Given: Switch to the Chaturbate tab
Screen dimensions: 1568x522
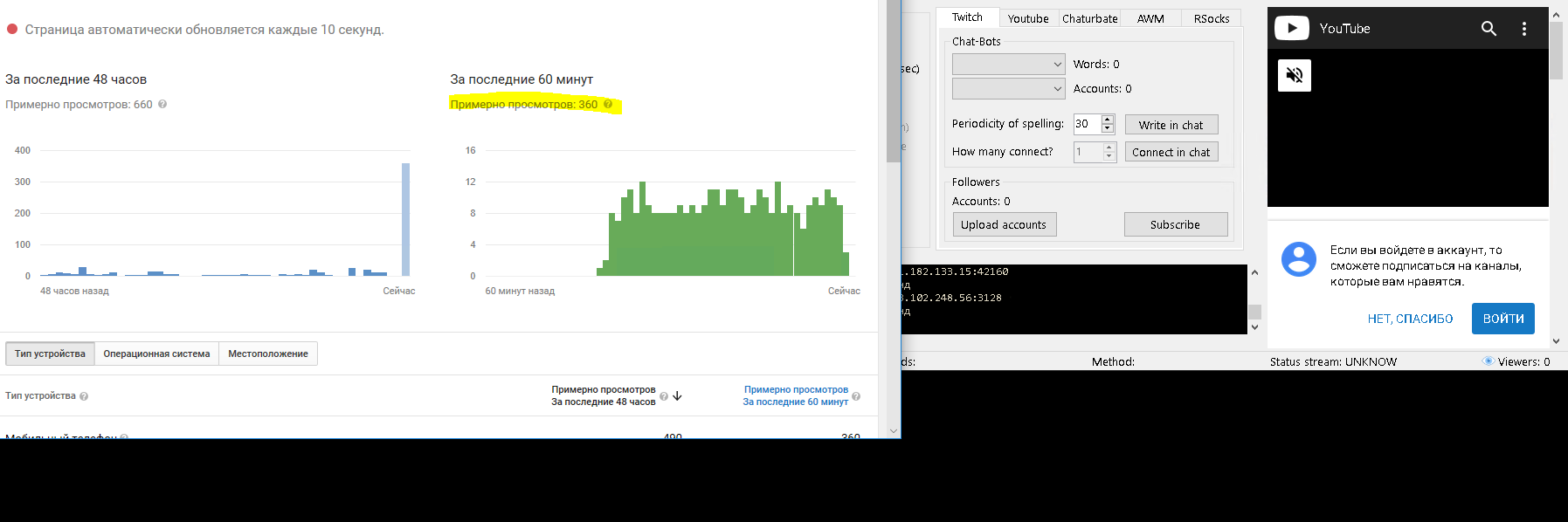Looking at the screenshot, I should pyautogui.click(x=1089, y=18).
